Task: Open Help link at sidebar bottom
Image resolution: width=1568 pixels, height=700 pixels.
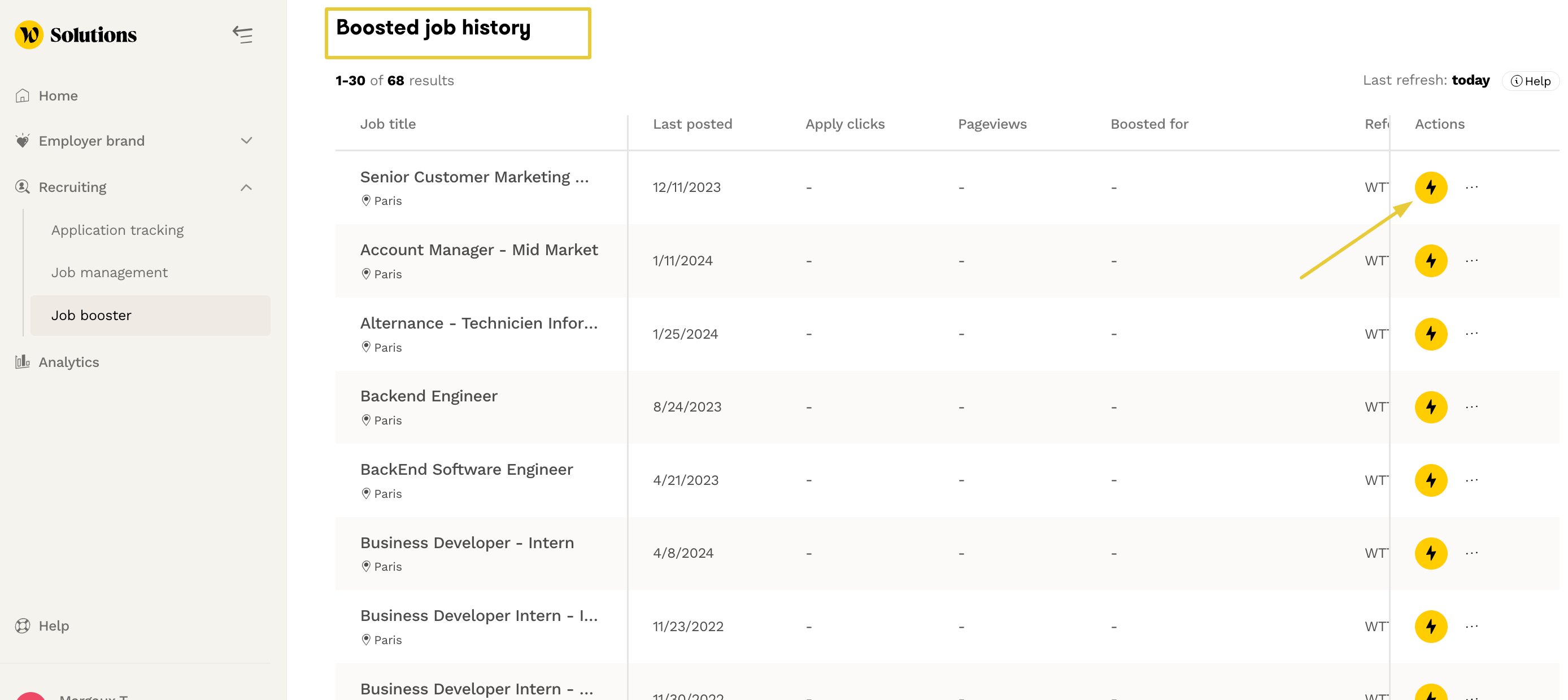Action: (x=54, y=625)
